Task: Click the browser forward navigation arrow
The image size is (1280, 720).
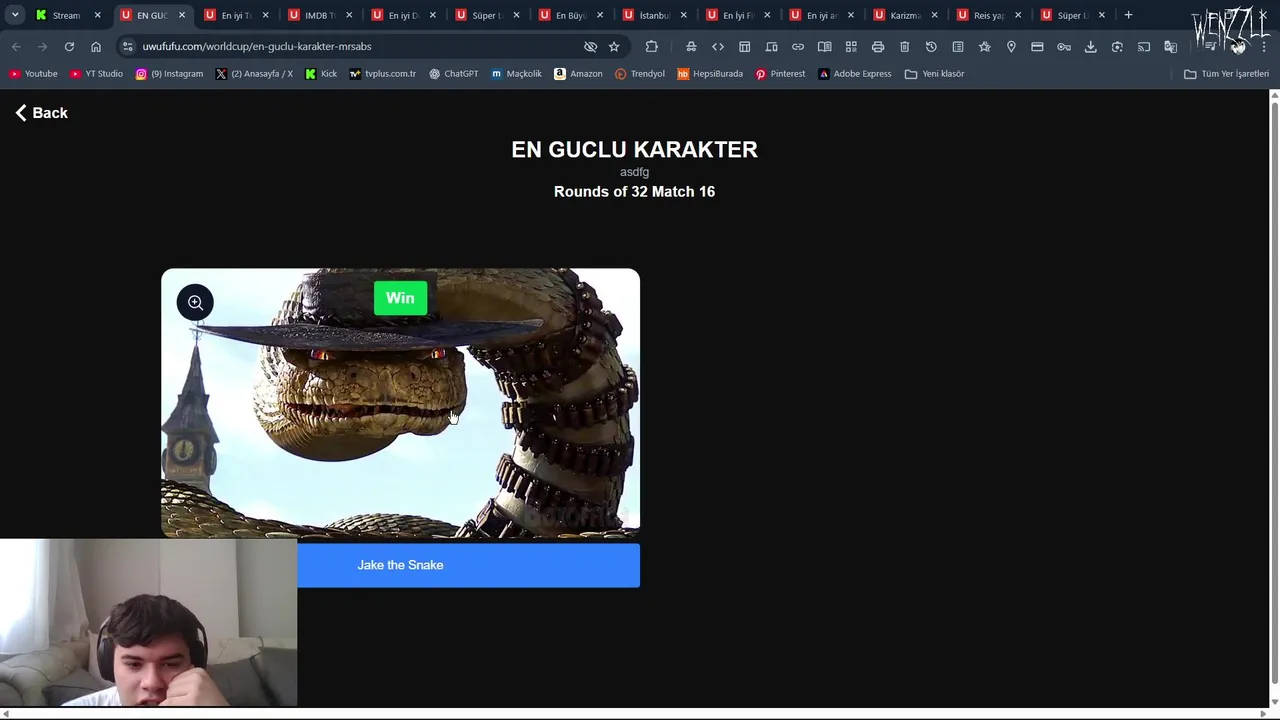Action: [x=42, y=46]
